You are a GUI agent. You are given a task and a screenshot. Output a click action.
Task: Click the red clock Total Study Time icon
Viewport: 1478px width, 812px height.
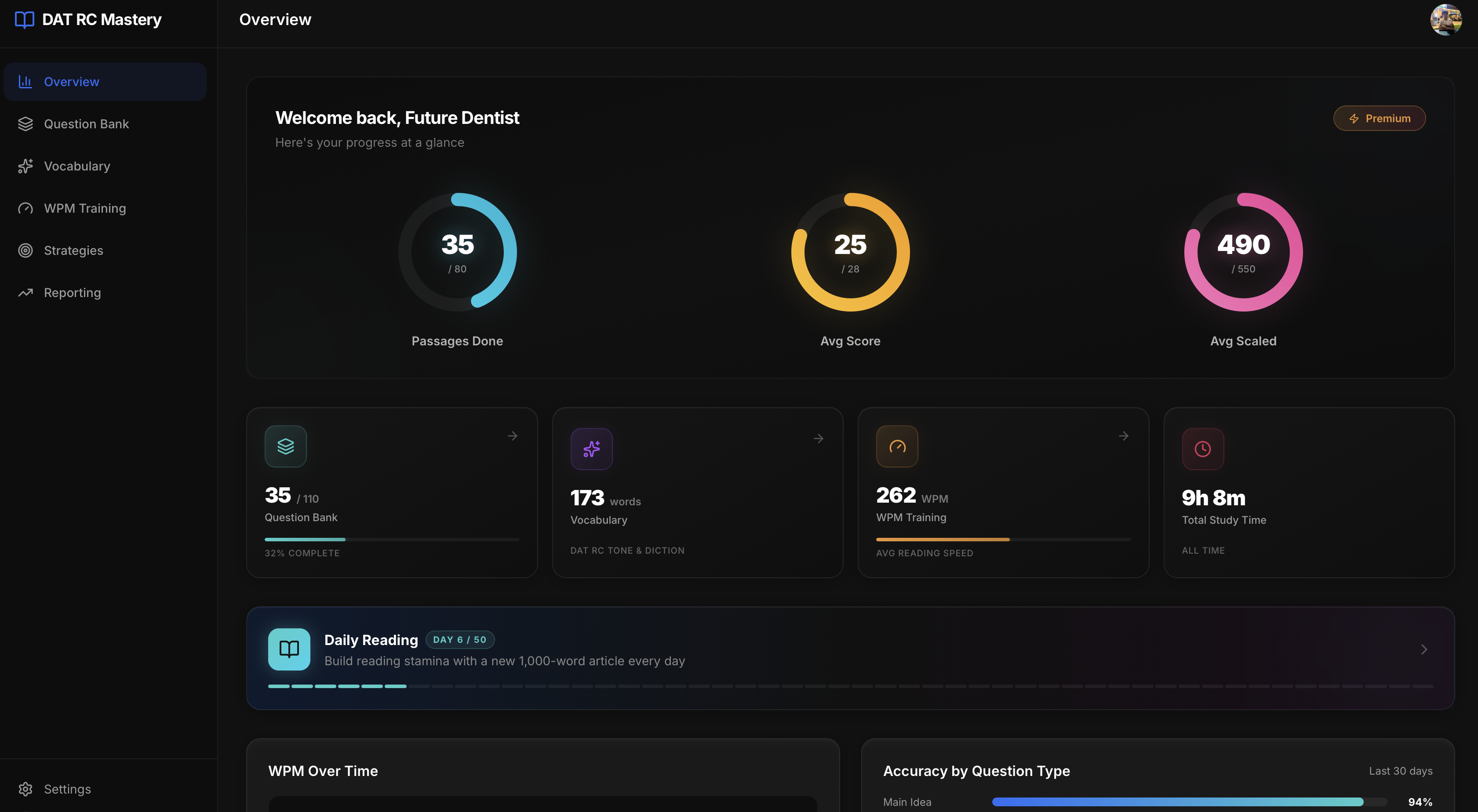[1203, 449]
